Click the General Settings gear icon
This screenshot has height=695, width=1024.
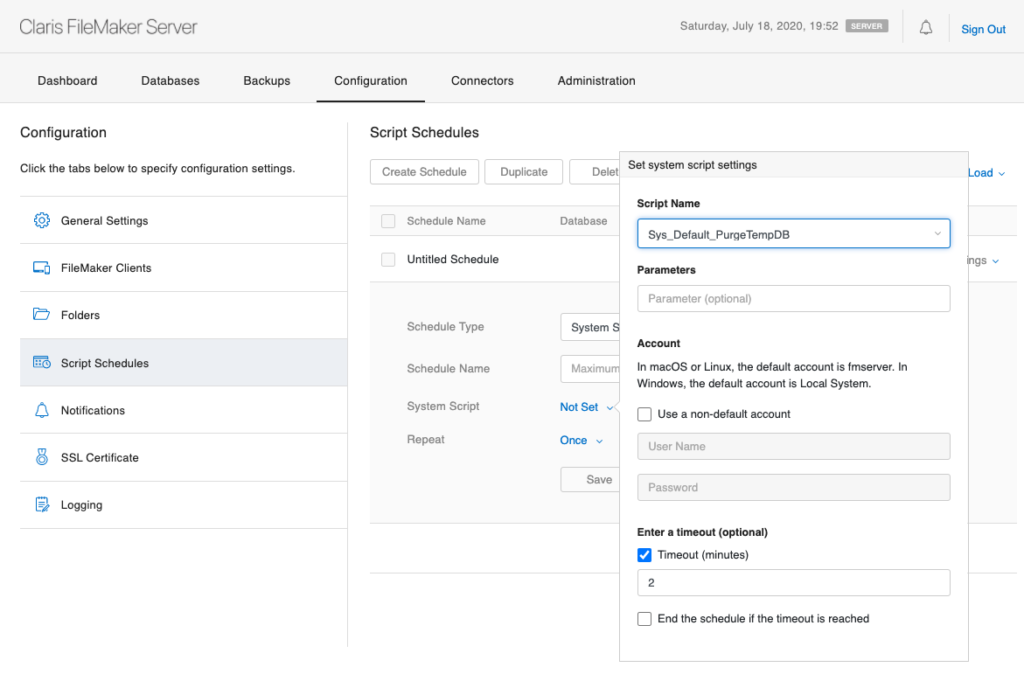pyautogui.click(x=42, y=220)
